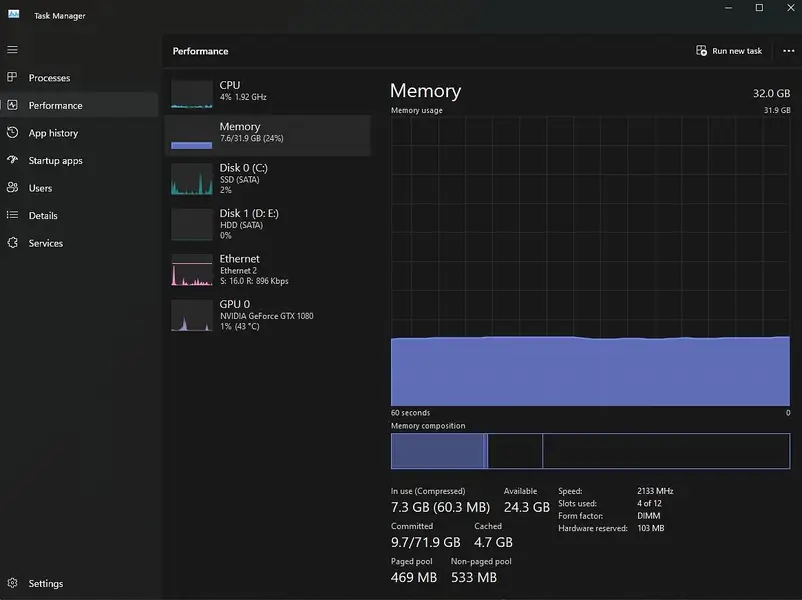Click the App history clock icon
The width and height of the screenshot is (802, 600).
click(12, 132)
